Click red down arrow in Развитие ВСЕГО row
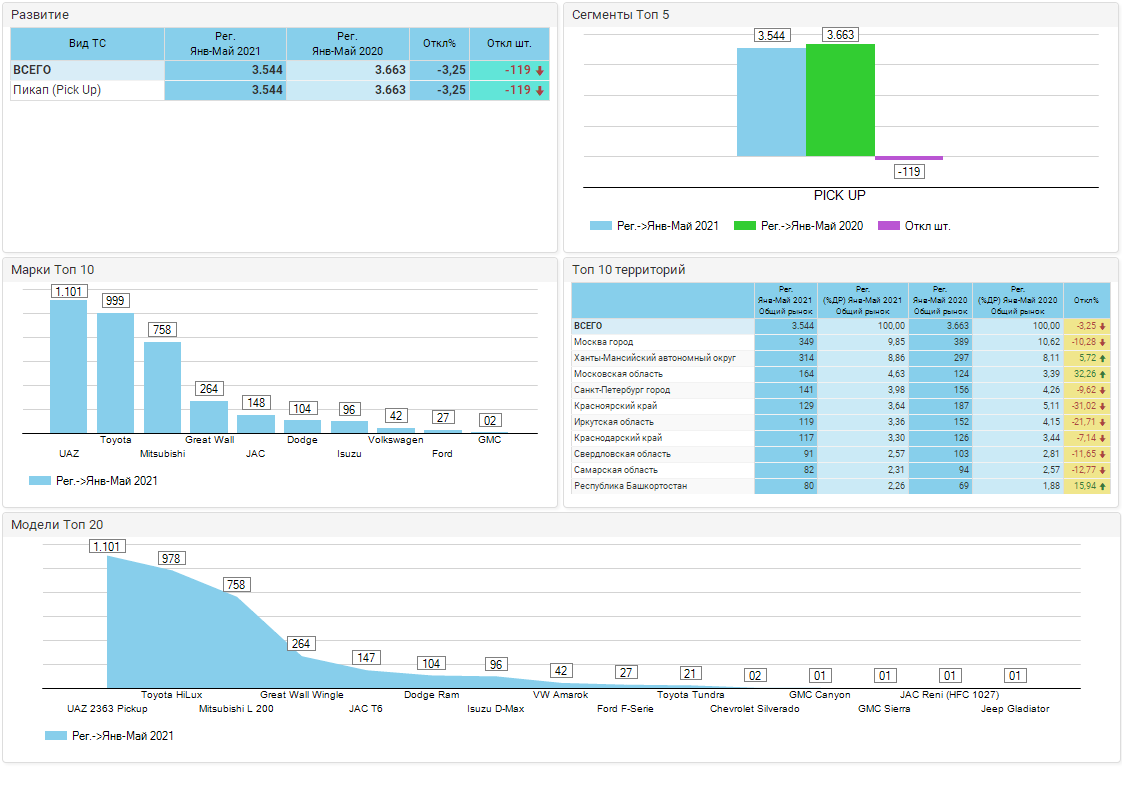Screen dimensions: 1122x793 (540, 71)
